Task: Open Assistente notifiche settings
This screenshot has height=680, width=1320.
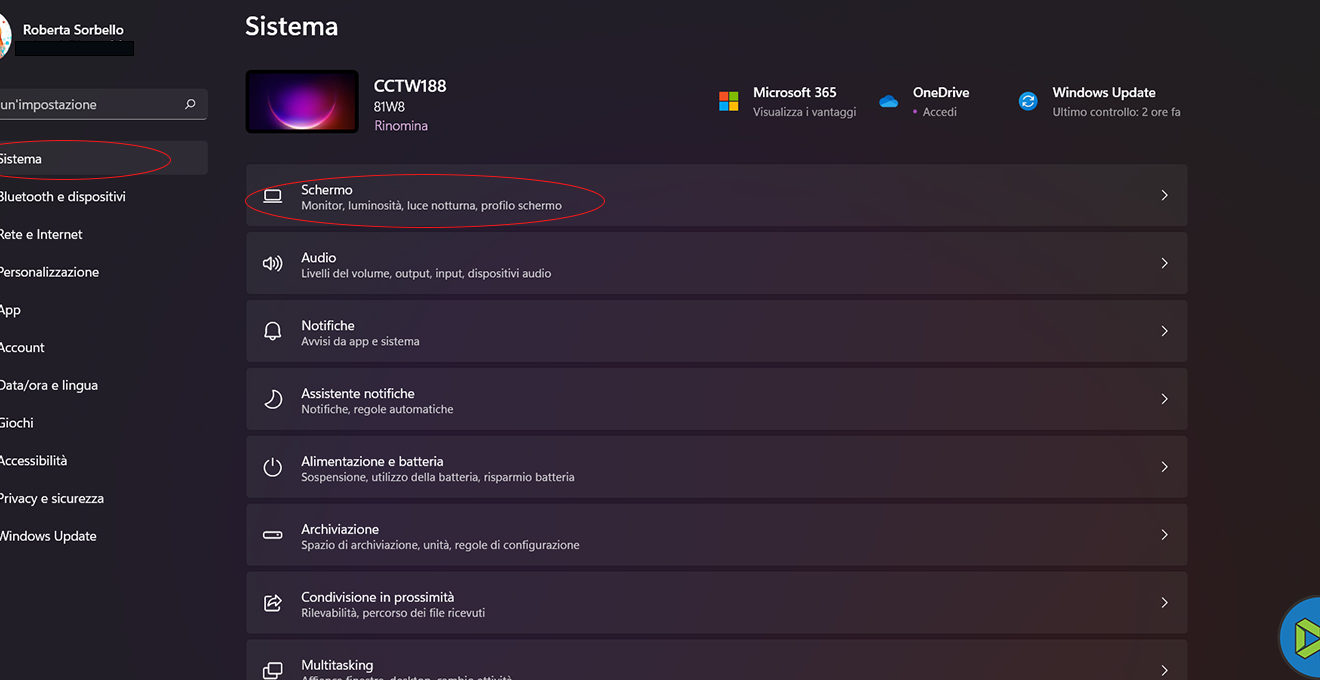Action: click(x=716, y=399)
